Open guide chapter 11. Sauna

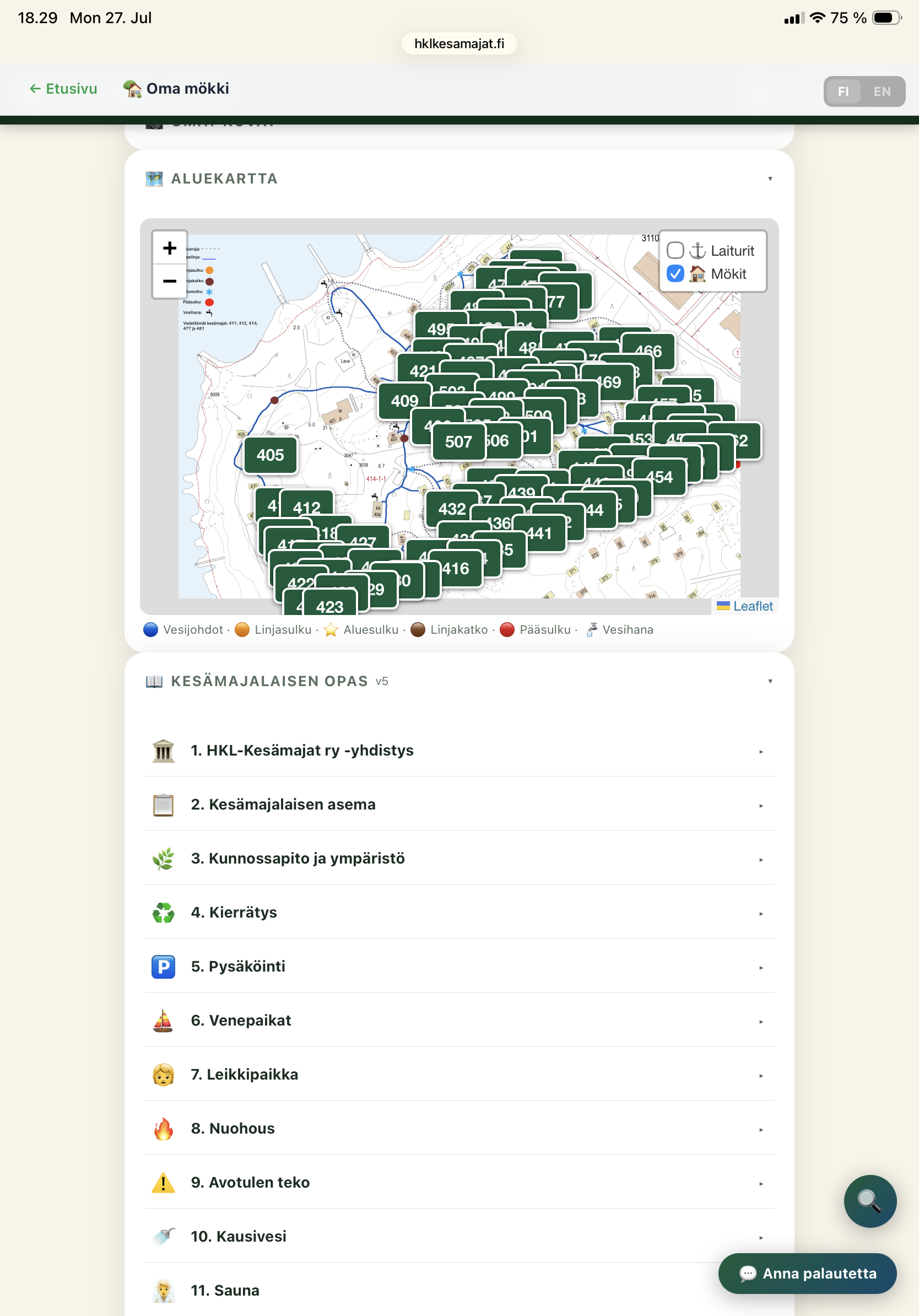[x=459, y=1291]
